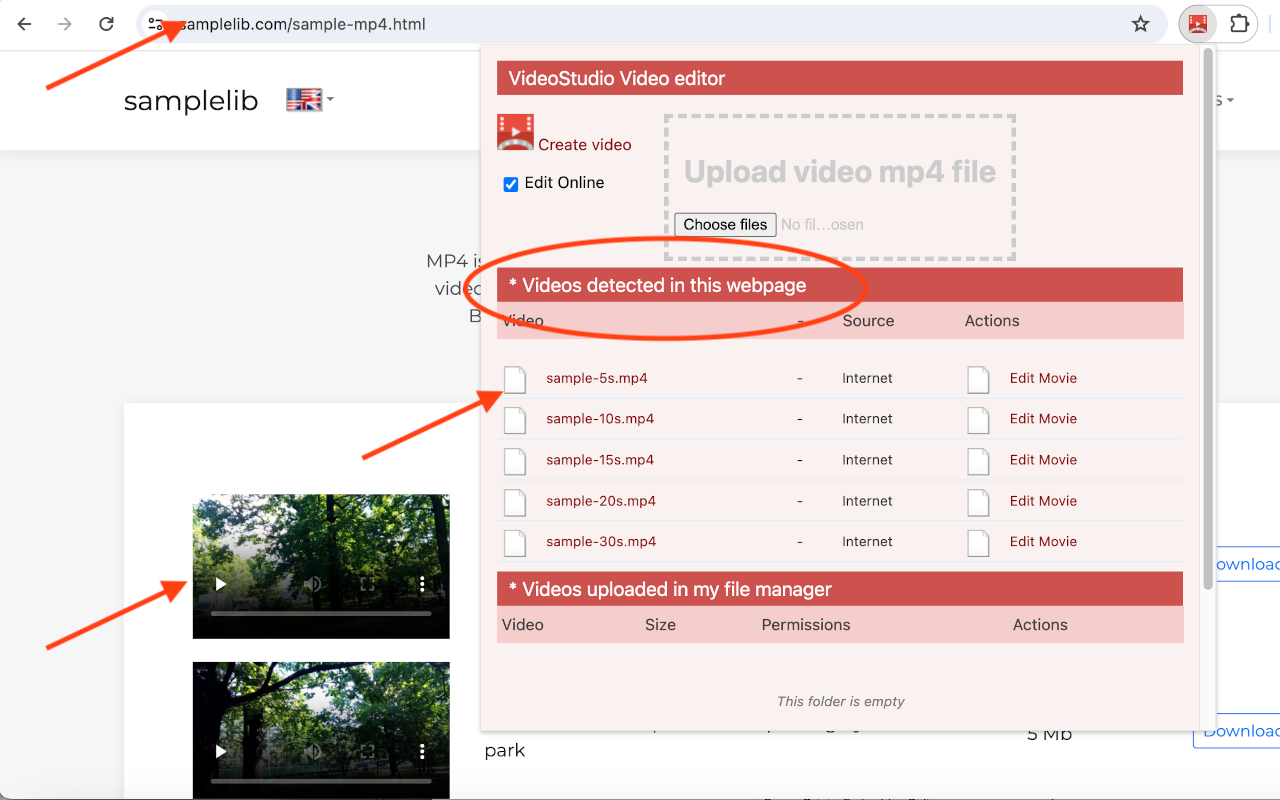Click the Actions header in detected videos table
Screen dimensions: 1280x800
[992, 321]
